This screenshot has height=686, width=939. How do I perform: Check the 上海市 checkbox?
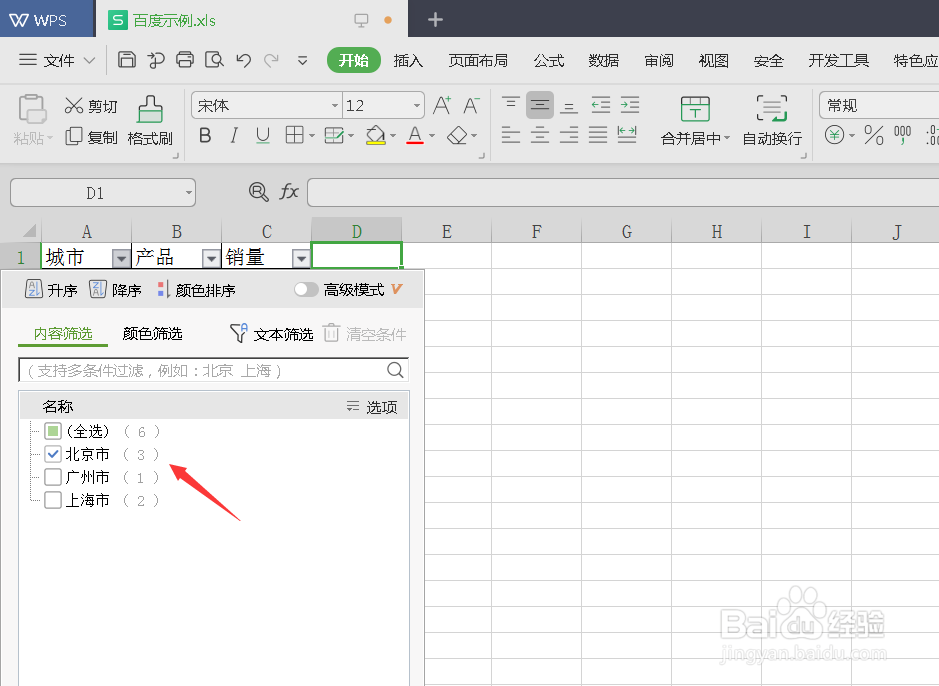click(53, 500)
